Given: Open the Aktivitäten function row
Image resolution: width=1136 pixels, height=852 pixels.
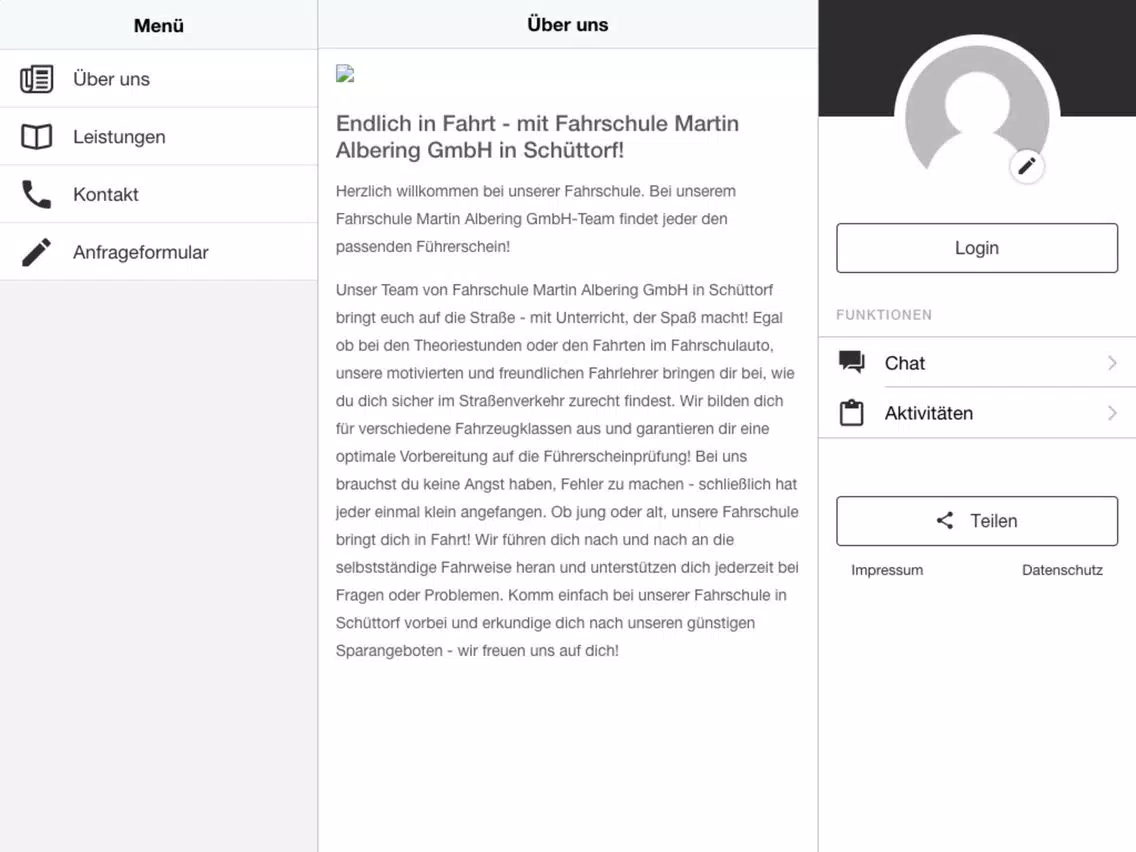Looking at the screenshot, I should coord(977,413).
